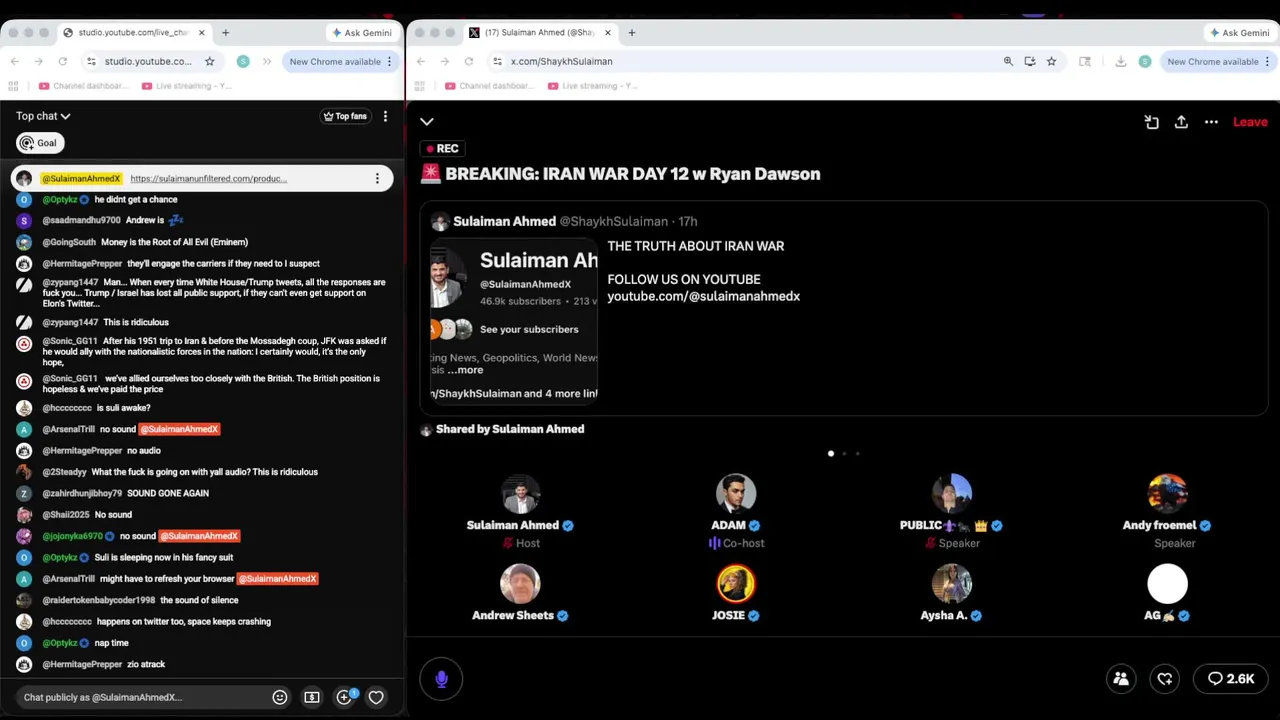The width and height of the screenshot is (1280, 720).
Task: Open pinned message three-dot menu
Action: pyautogui.click(x=377, y=179)
